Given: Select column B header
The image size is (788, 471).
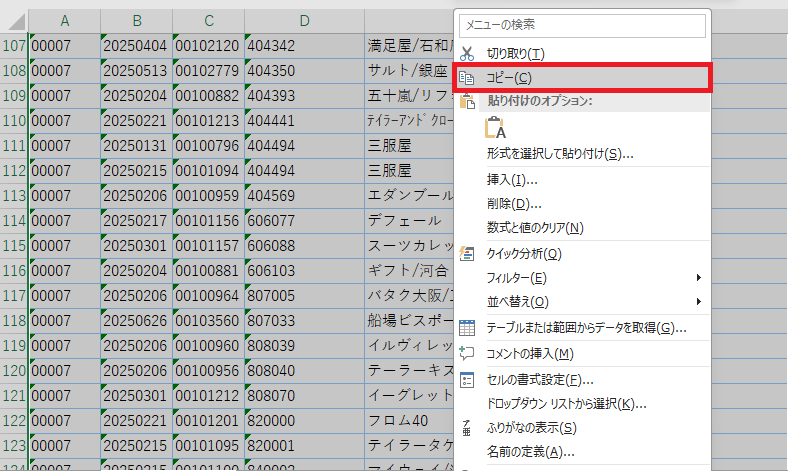Looking at the screenshot, I should pos(137,21).
